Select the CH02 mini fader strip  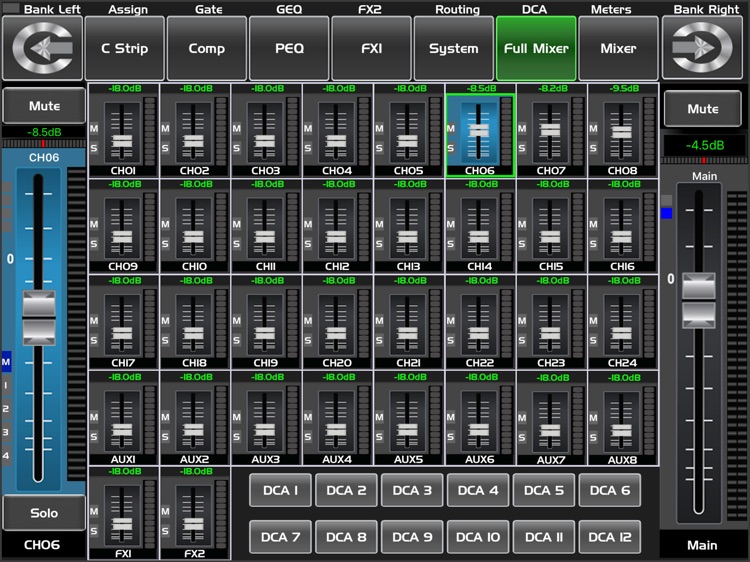(195, 130)
